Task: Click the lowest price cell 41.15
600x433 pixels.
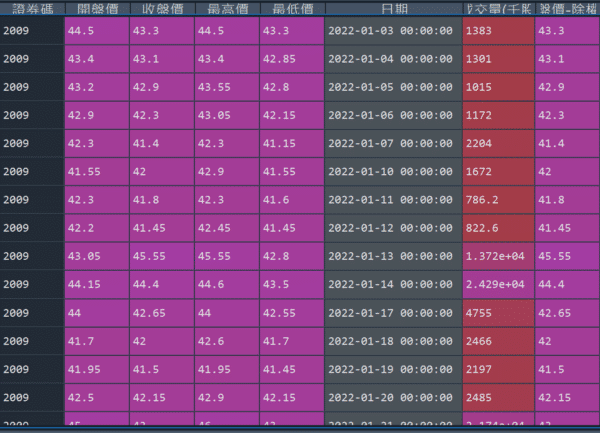Action: 291,144
